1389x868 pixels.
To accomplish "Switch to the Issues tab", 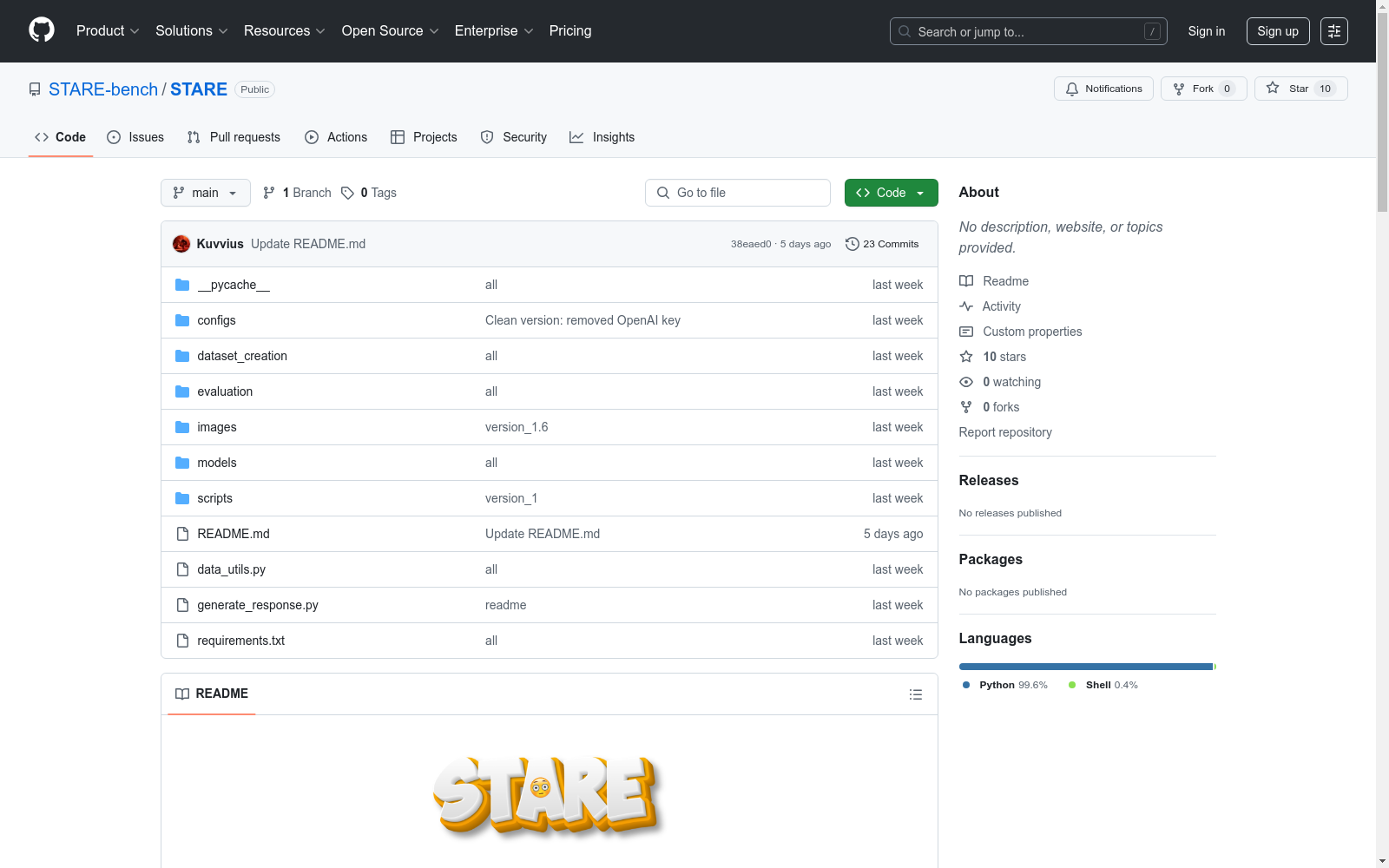I will pos(135,137).
